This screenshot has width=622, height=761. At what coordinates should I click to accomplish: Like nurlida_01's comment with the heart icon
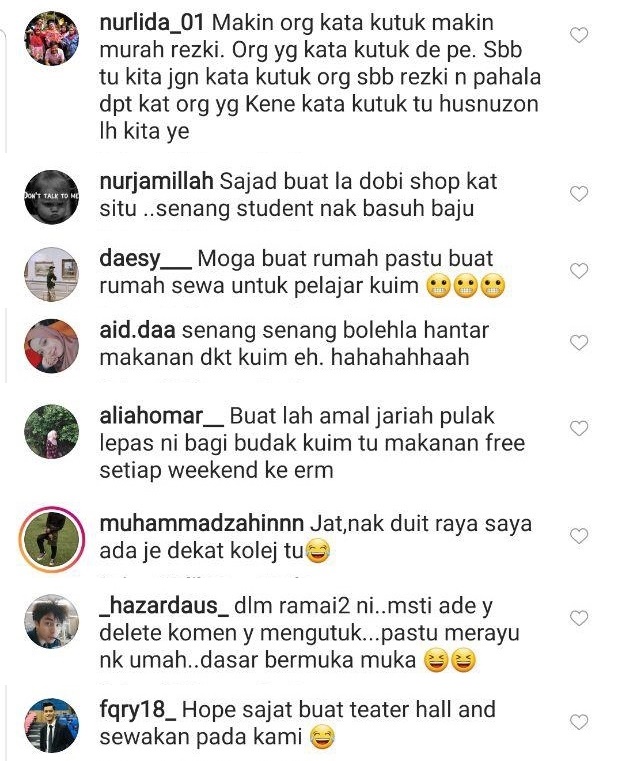coord(579,35)
